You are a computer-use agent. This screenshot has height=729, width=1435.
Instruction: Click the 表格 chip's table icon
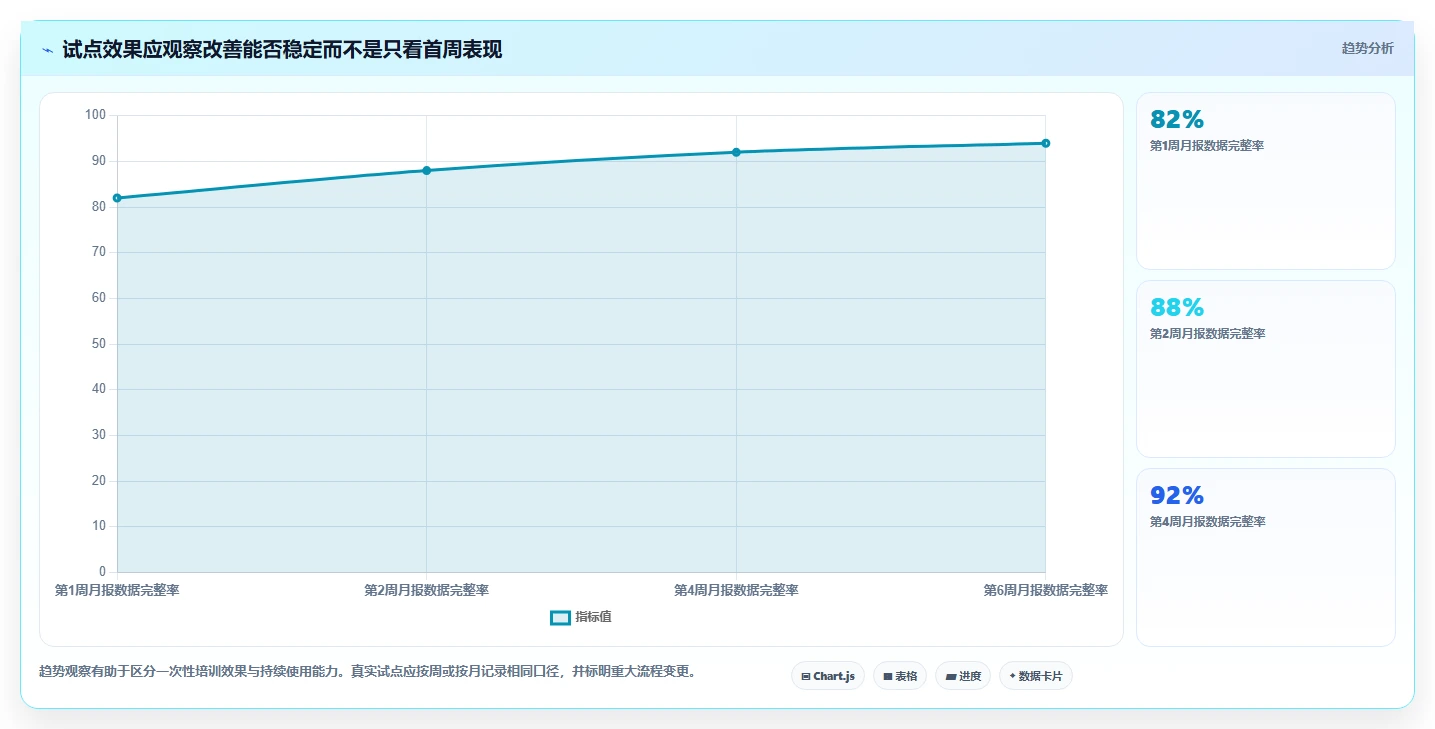(x=888, y=677)
